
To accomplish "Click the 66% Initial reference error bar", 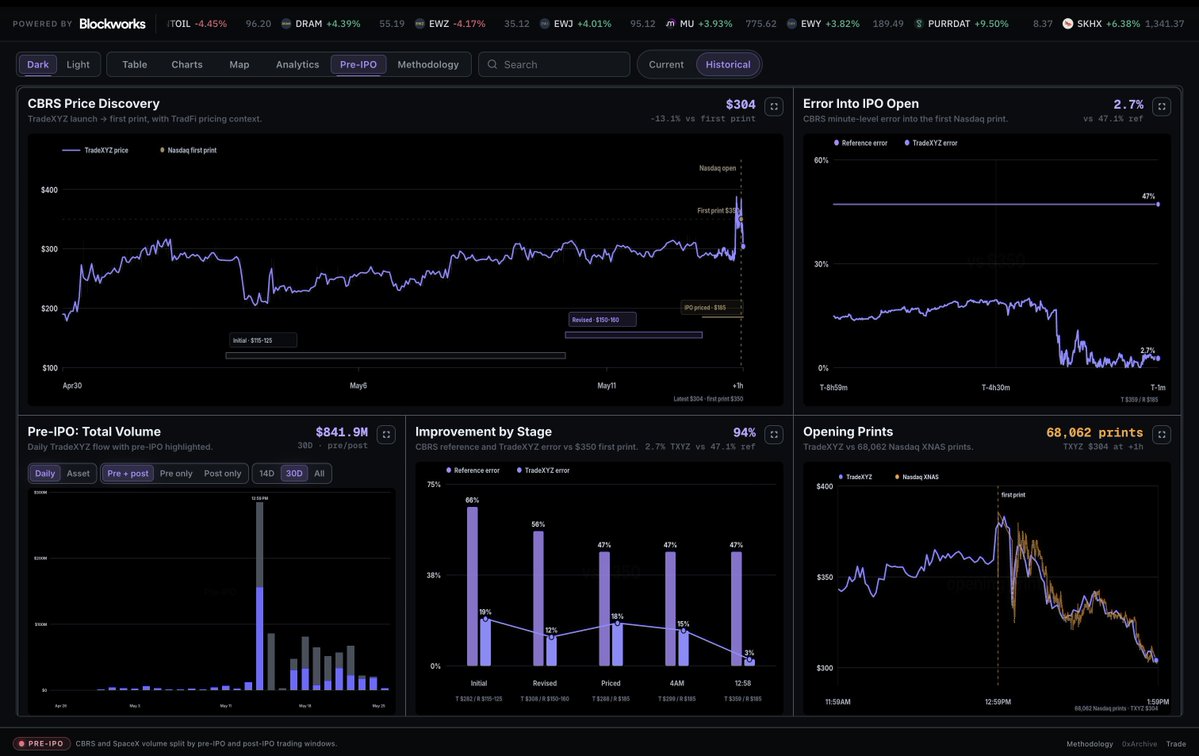I will click(x=473, y=586).
